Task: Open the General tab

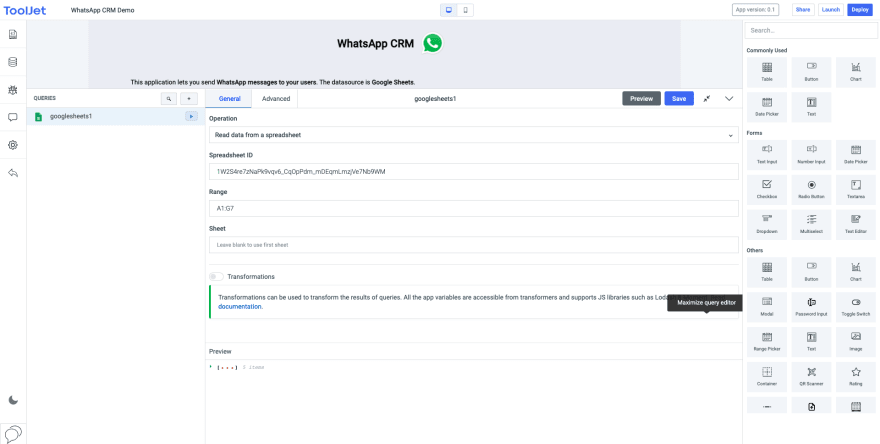Action: pos(230,99)
